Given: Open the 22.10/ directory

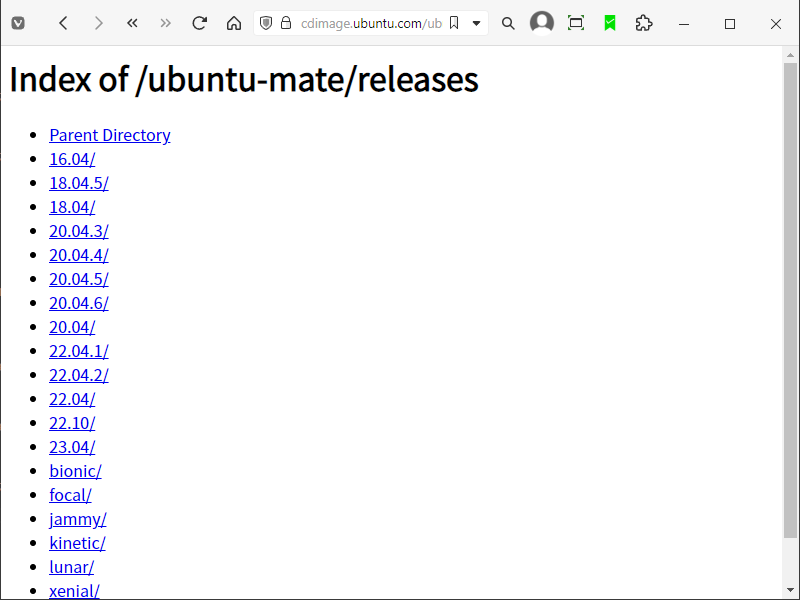Looking at the screenshot, I should pyautogui.click(x=72, y=423).
